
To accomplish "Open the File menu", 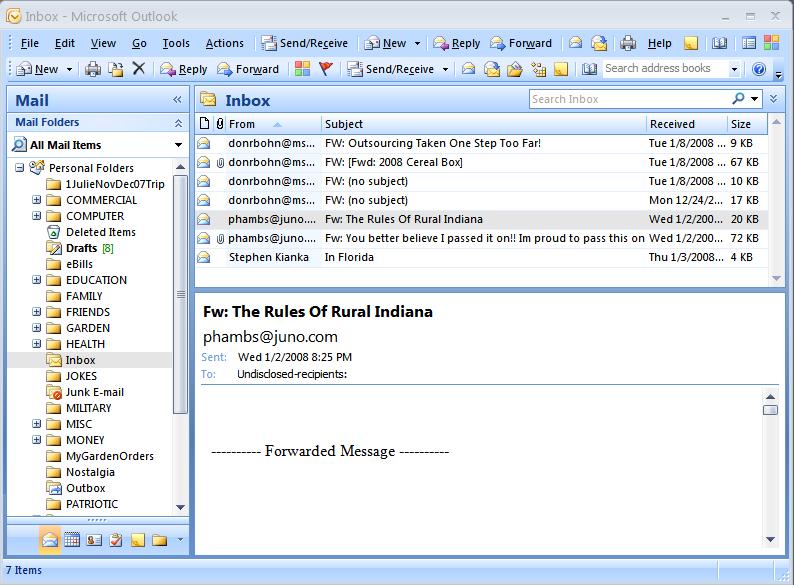I will coord(29,44).
